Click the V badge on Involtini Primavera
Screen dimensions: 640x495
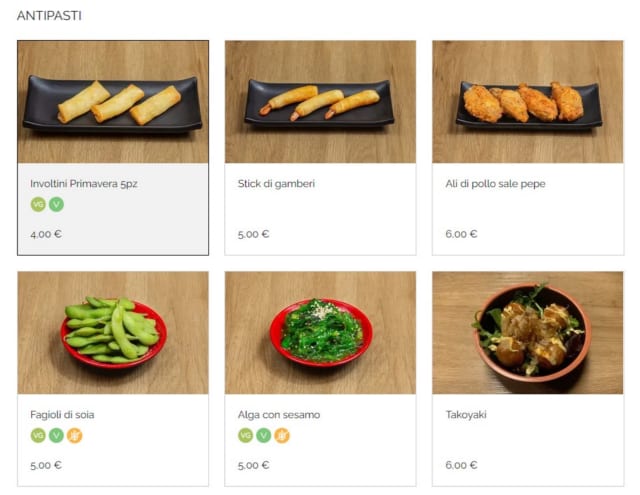56,204
